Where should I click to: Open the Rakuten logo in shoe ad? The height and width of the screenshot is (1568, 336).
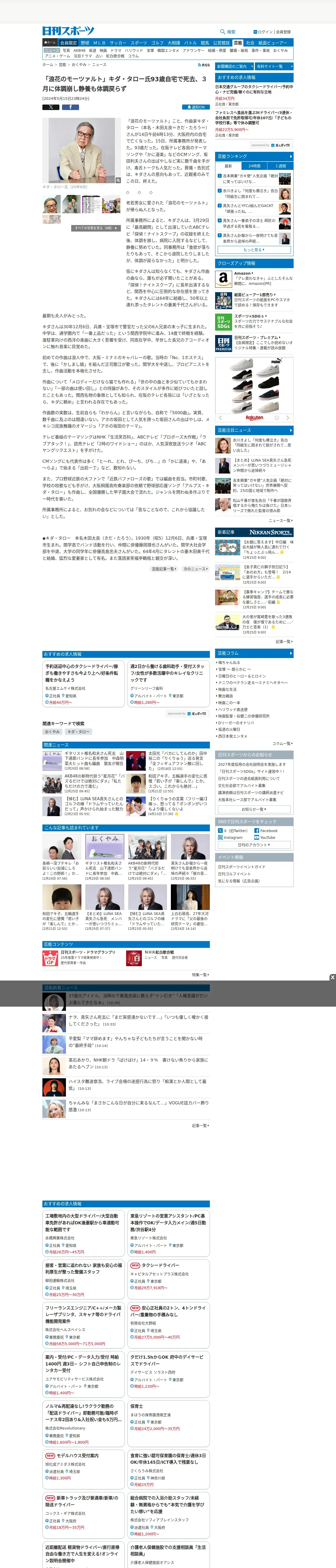point(254,418)
